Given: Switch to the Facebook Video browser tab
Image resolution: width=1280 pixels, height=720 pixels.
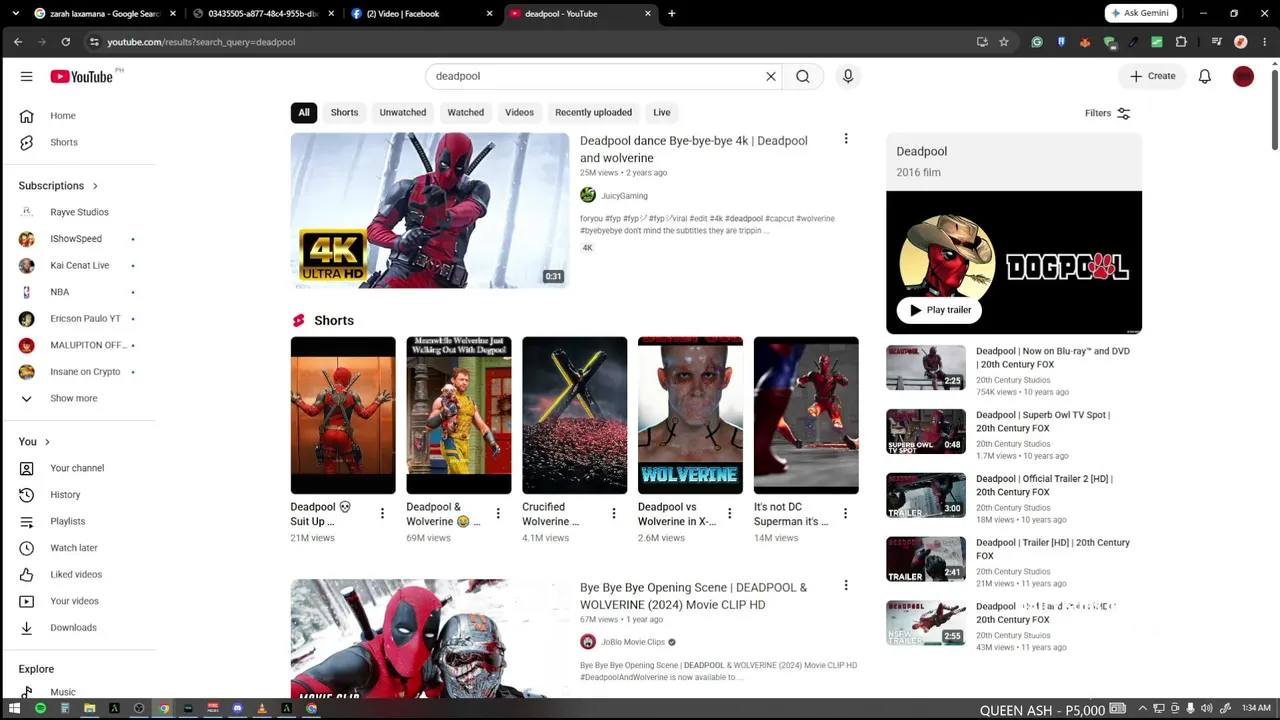Looking at the screenshot, I should click(420, 14).
